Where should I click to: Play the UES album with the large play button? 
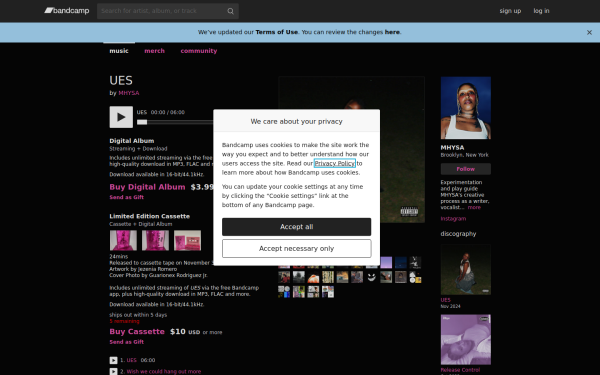point(121,117)
